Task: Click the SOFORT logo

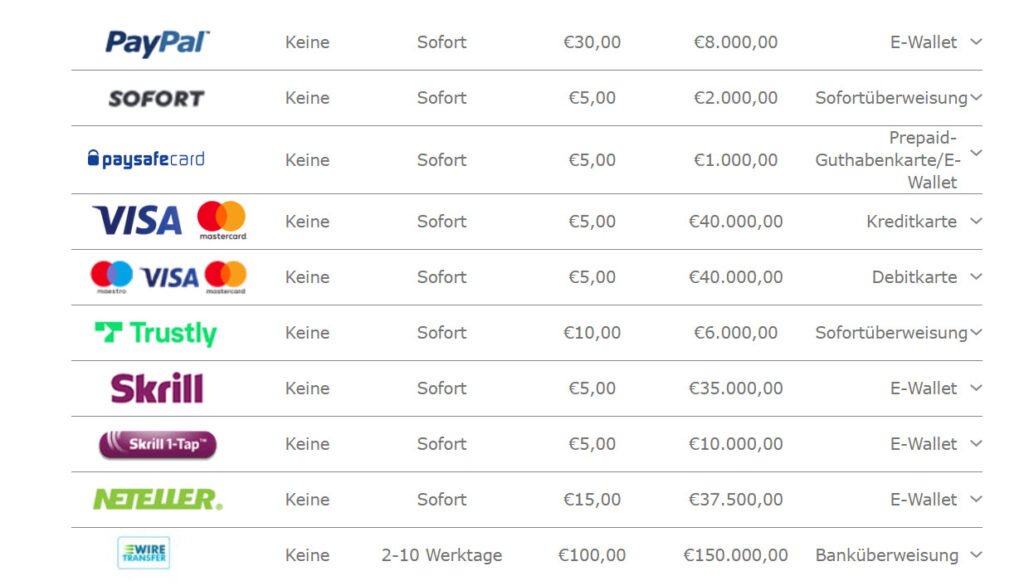Action: [x=156, y=98]
